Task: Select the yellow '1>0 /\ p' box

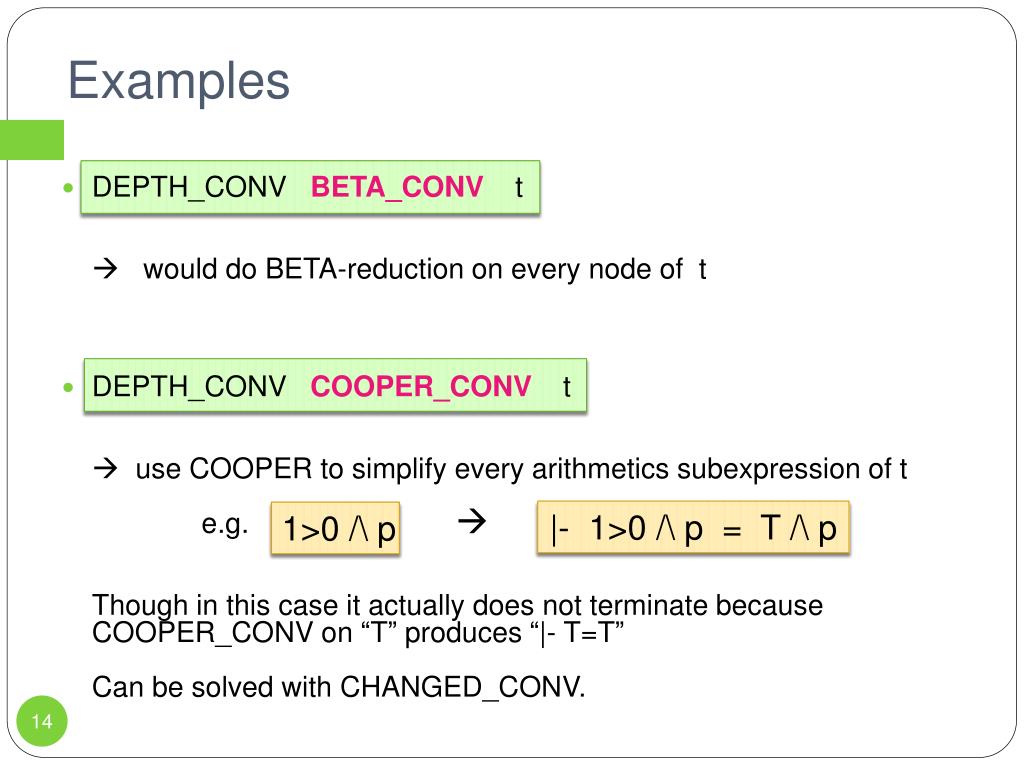Action: click(x=335, y=528)
